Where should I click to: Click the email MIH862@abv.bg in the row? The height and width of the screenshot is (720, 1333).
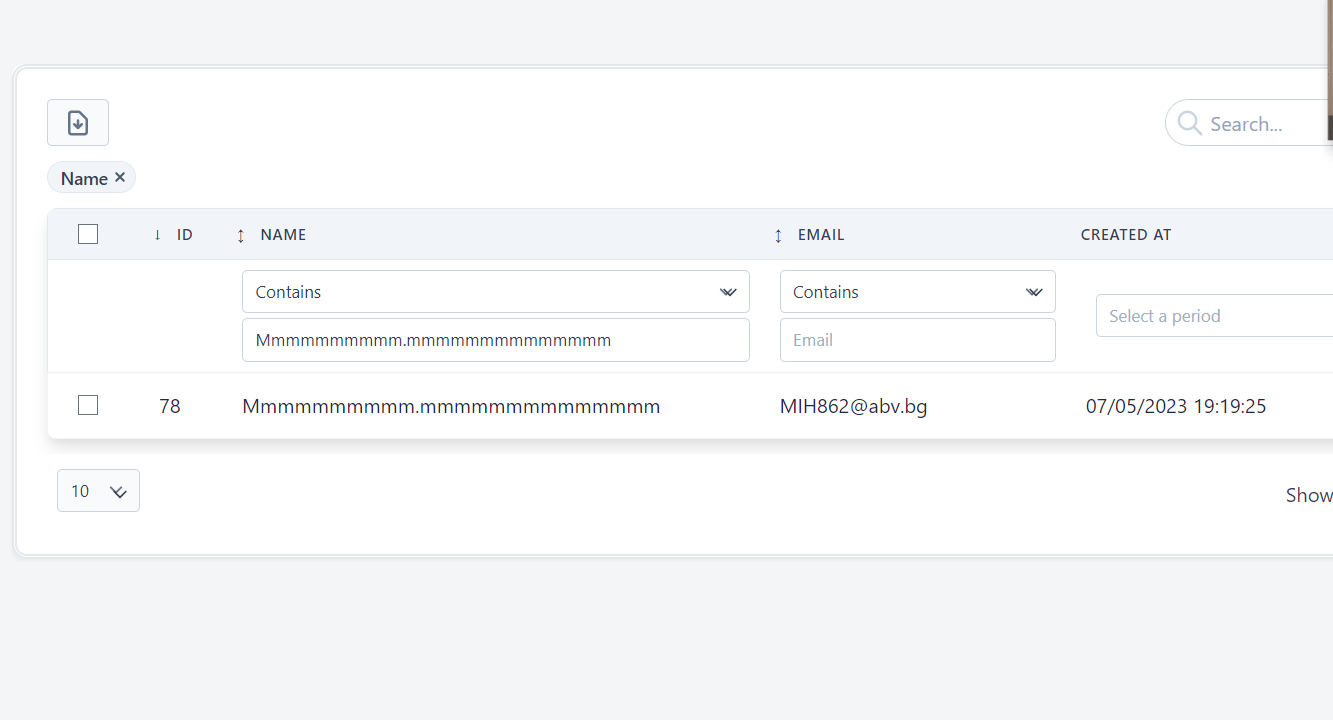[853, 406]
